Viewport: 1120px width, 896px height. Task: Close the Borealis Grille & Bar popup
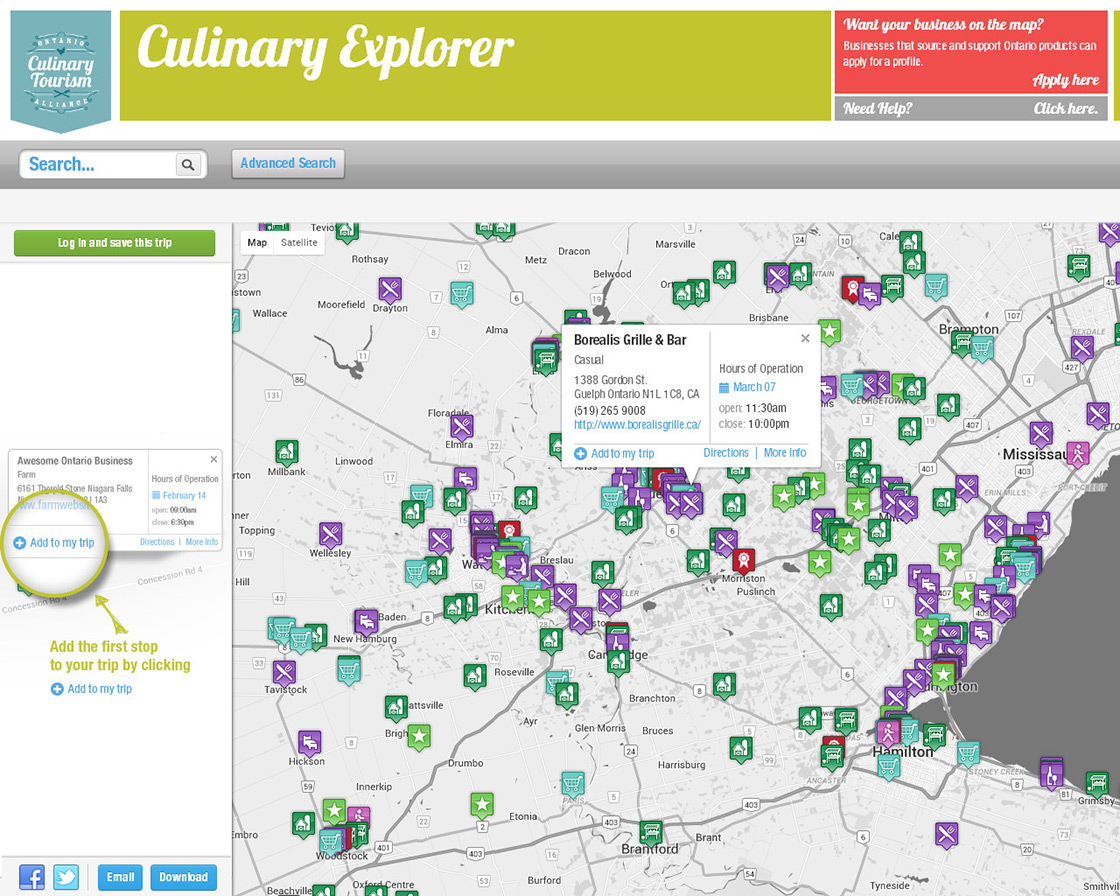click(805, 338)
